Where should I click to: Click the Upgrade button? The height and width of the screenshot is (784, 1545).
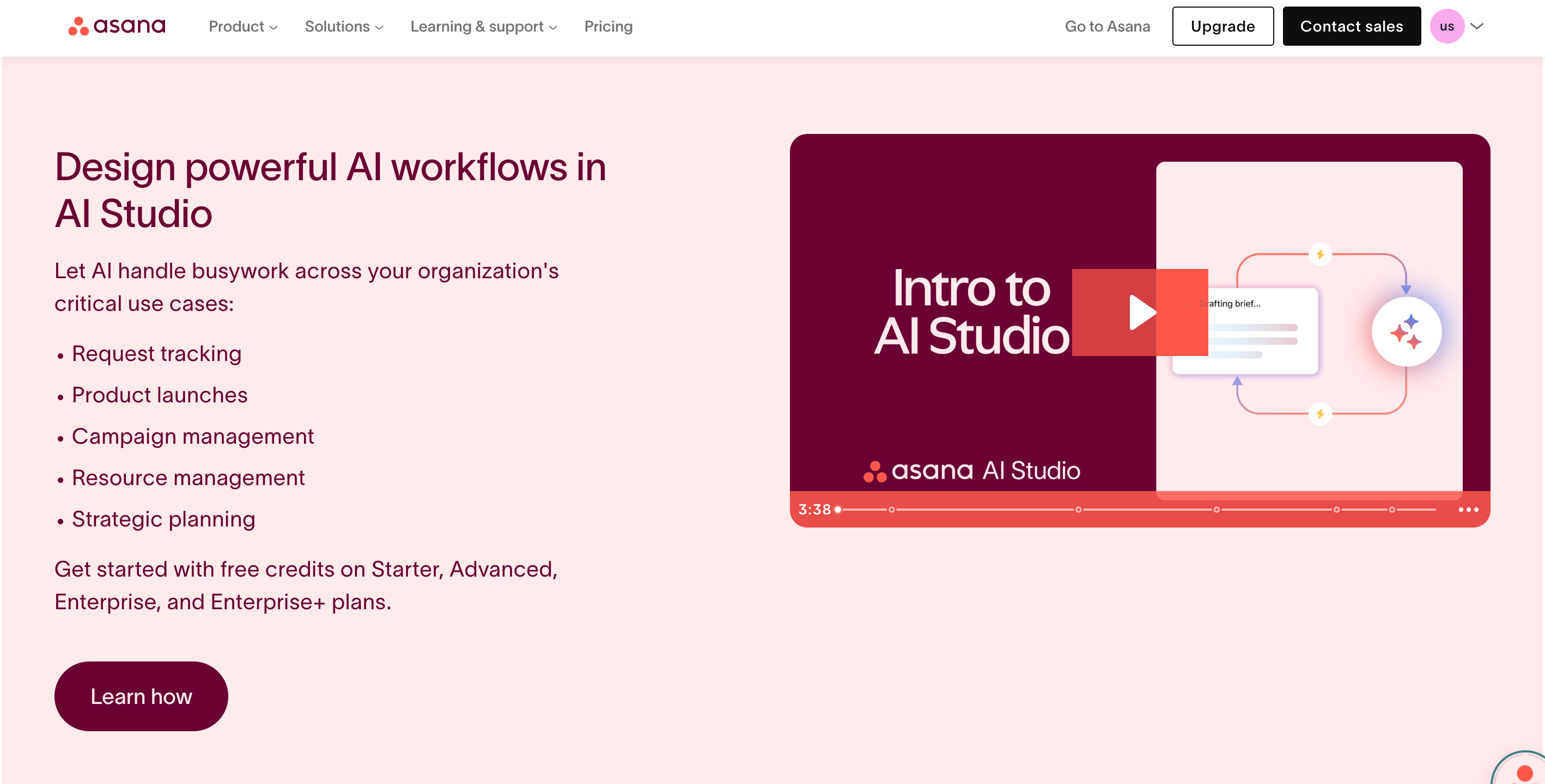pyautogui.click(x=1222, y=26)
